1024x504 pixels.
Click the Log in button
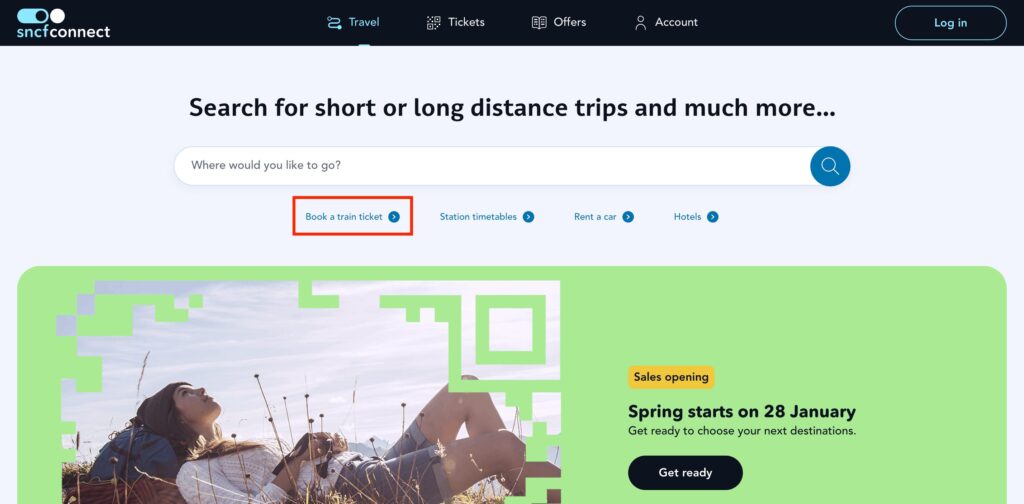[950, 23]
